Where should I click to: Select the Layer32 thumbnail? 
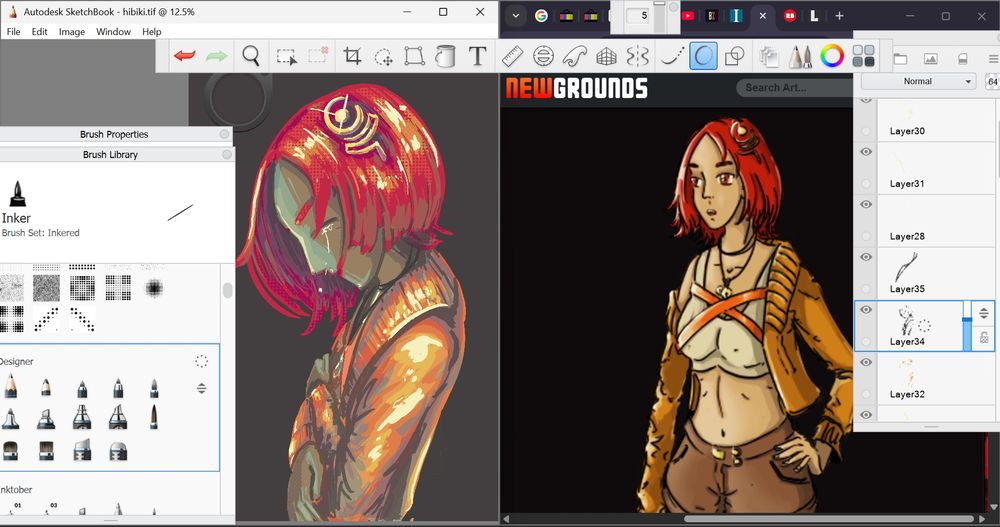pyautogui.click(x=908, y=373)
